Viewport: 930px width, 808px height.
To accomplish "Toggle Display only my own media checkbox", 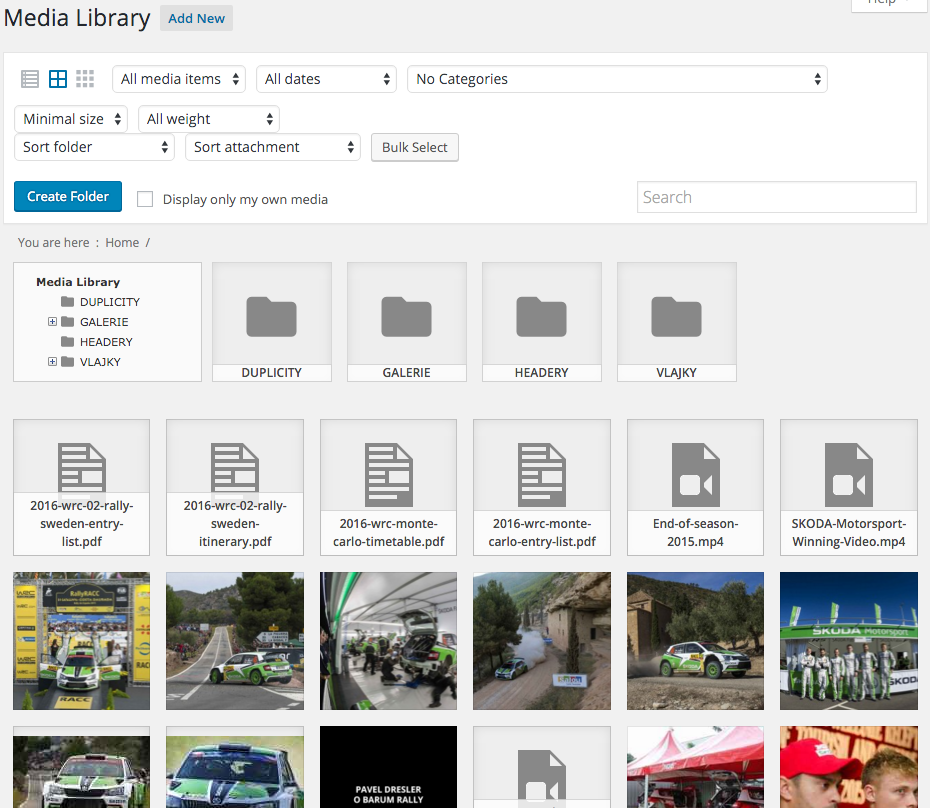I will pyautogui.click(x=145, y=199).
